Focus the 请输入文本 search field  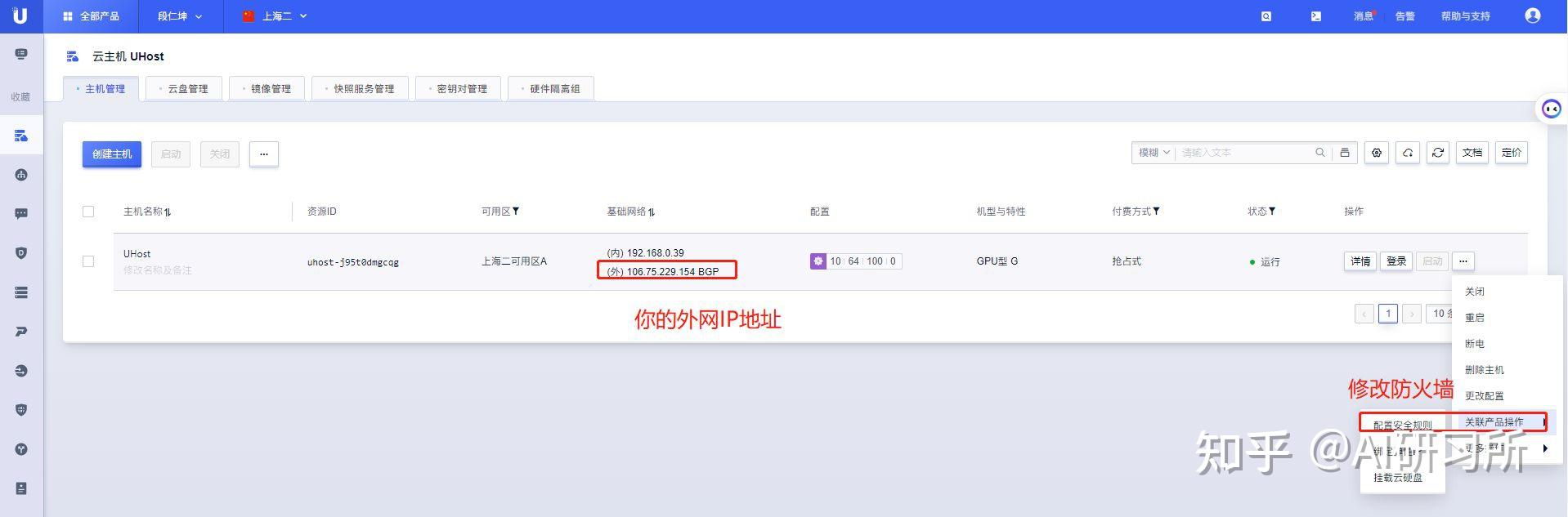click(x=1243, y=153)
